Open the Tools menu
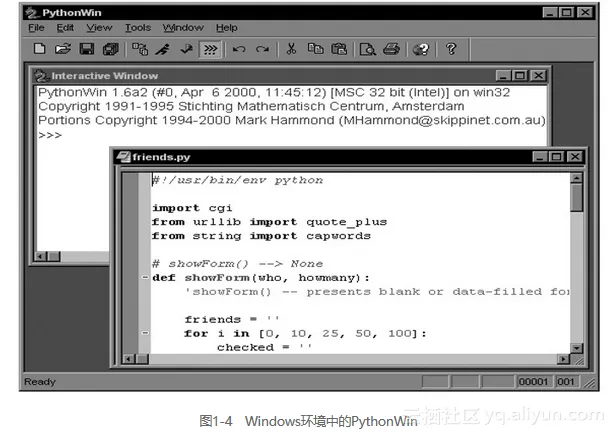Viewport: 615px width, 436px height. [138, 28]
